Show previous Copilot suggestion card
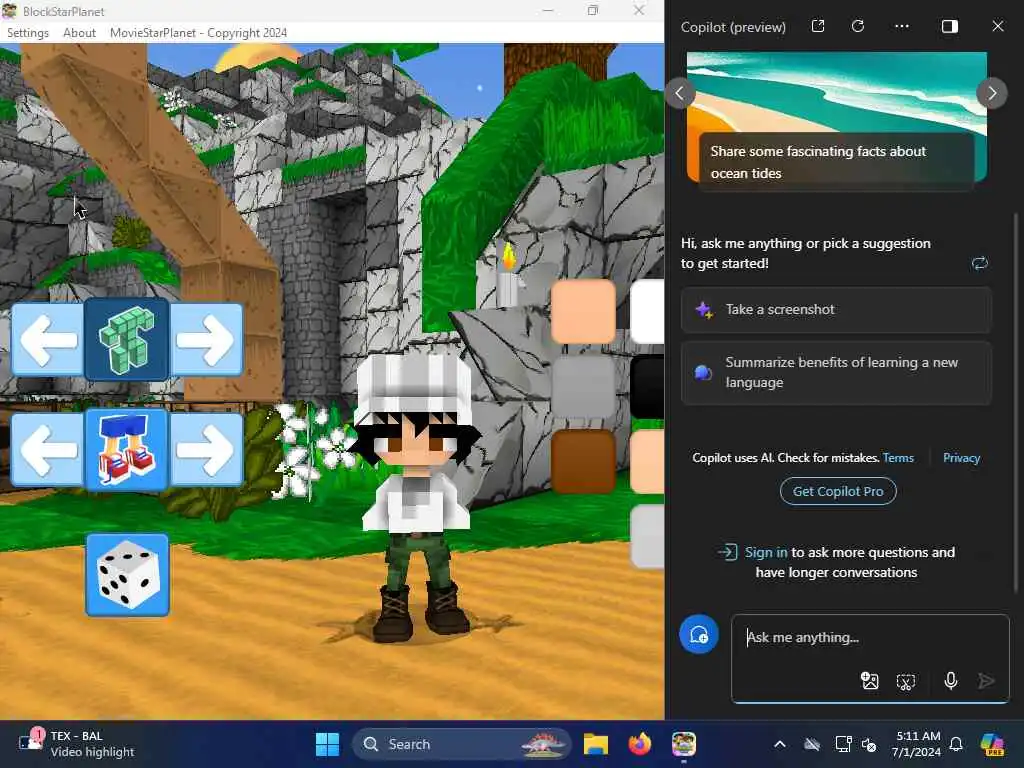1024x768 pixels. point(680,93)
